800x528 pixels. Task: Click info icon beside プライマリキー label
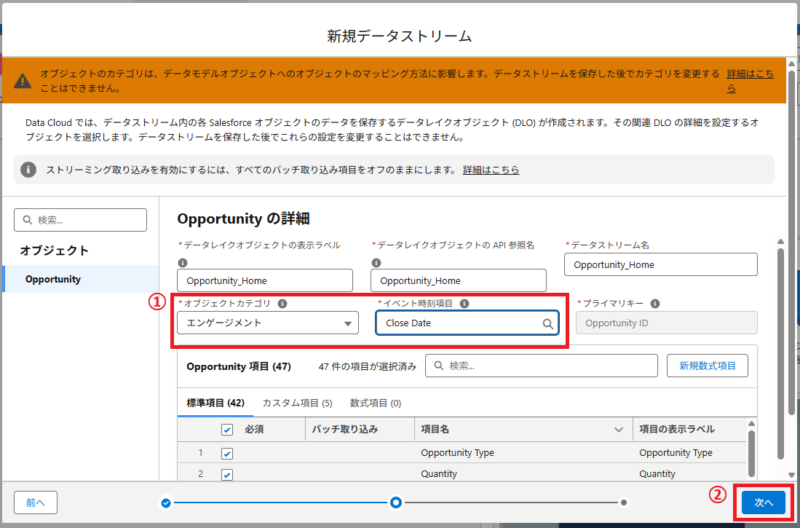click(x=654, y=303)
